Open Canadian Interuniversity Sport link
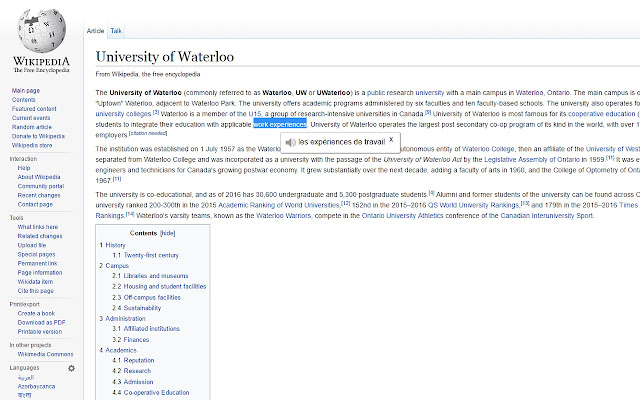The height and width of the screenshot is (400, 640). click(547, 216)
